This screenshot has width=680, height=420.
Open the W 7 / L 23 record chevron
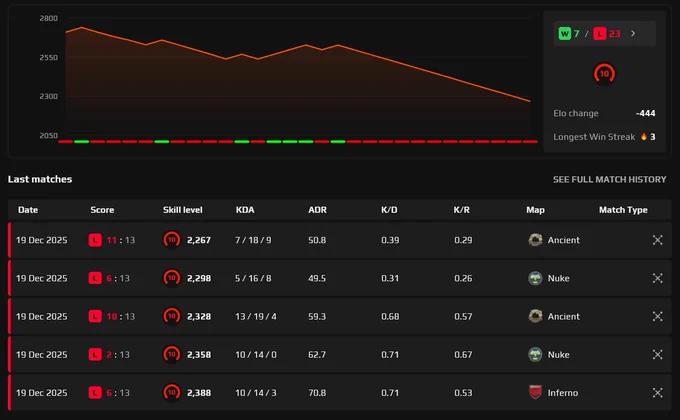point(633,33)
